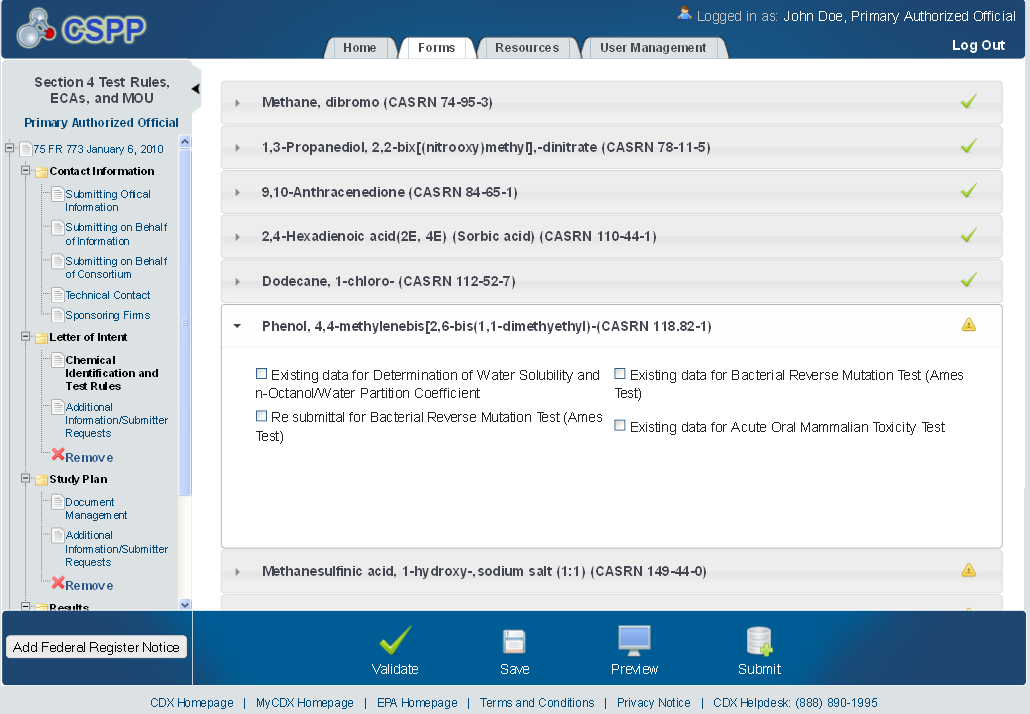Click the Validate green checkmark icon
The width and height of the screenshot is (1030, 714).
pos(395,641)
